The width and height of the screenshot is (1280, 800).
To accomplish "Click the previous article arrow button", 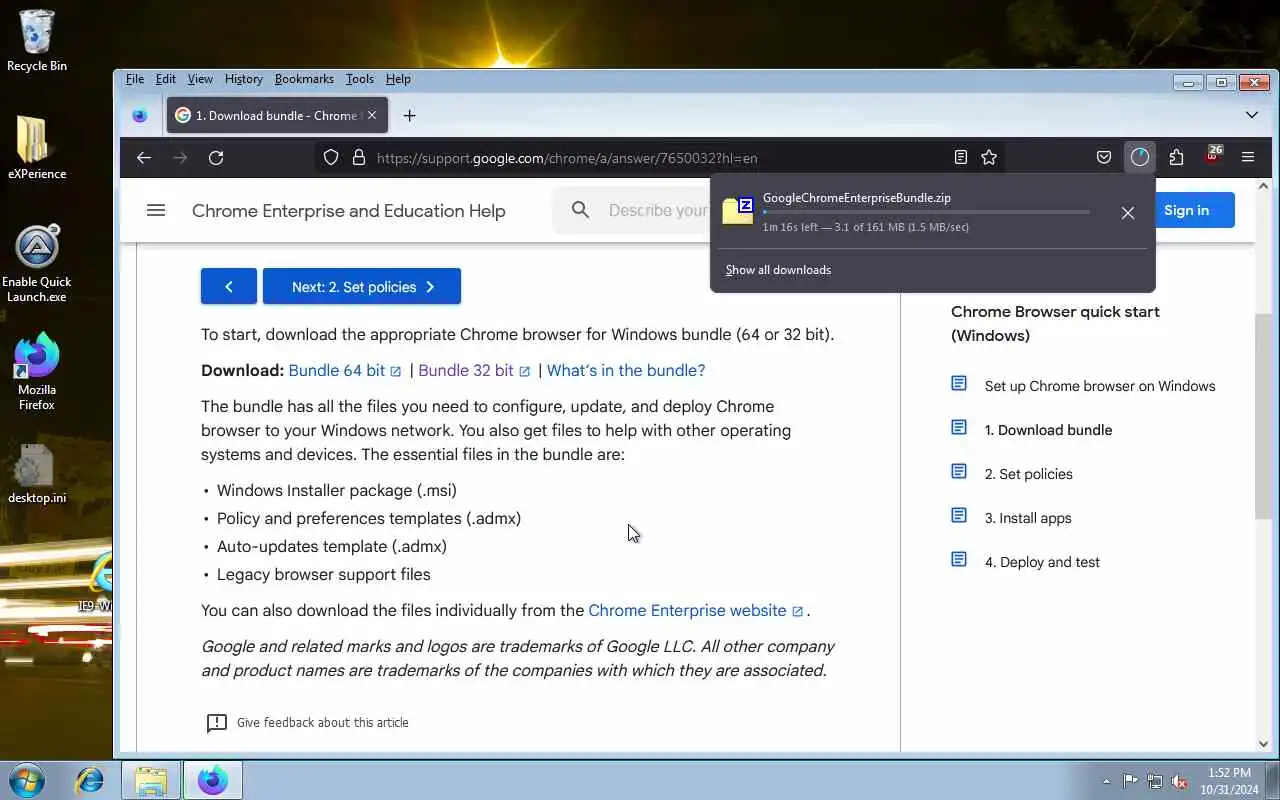I will coord(229,287).
